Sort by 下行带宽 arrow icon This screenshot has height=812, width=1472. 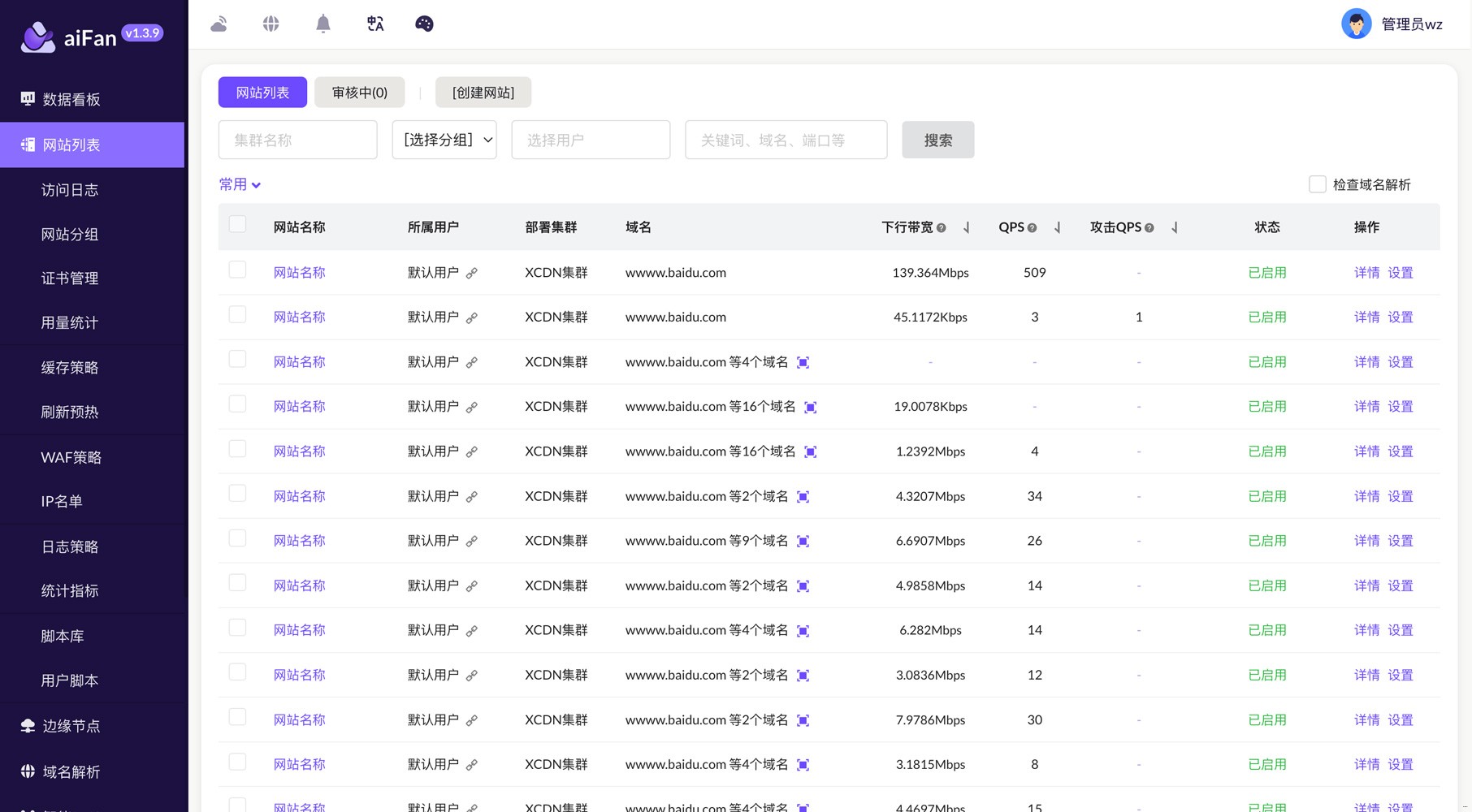click(x=966, y=228)
